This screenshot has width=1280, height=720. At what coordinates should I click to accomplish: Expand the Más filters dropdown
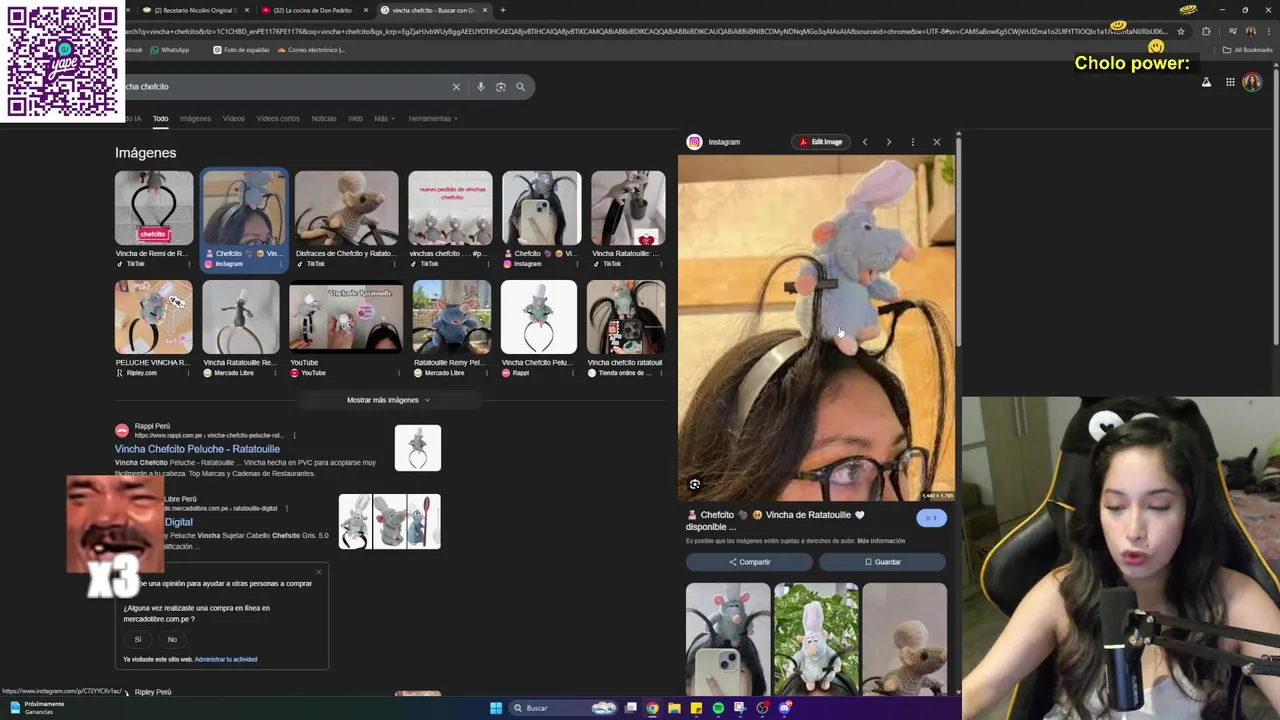(384, 118)
